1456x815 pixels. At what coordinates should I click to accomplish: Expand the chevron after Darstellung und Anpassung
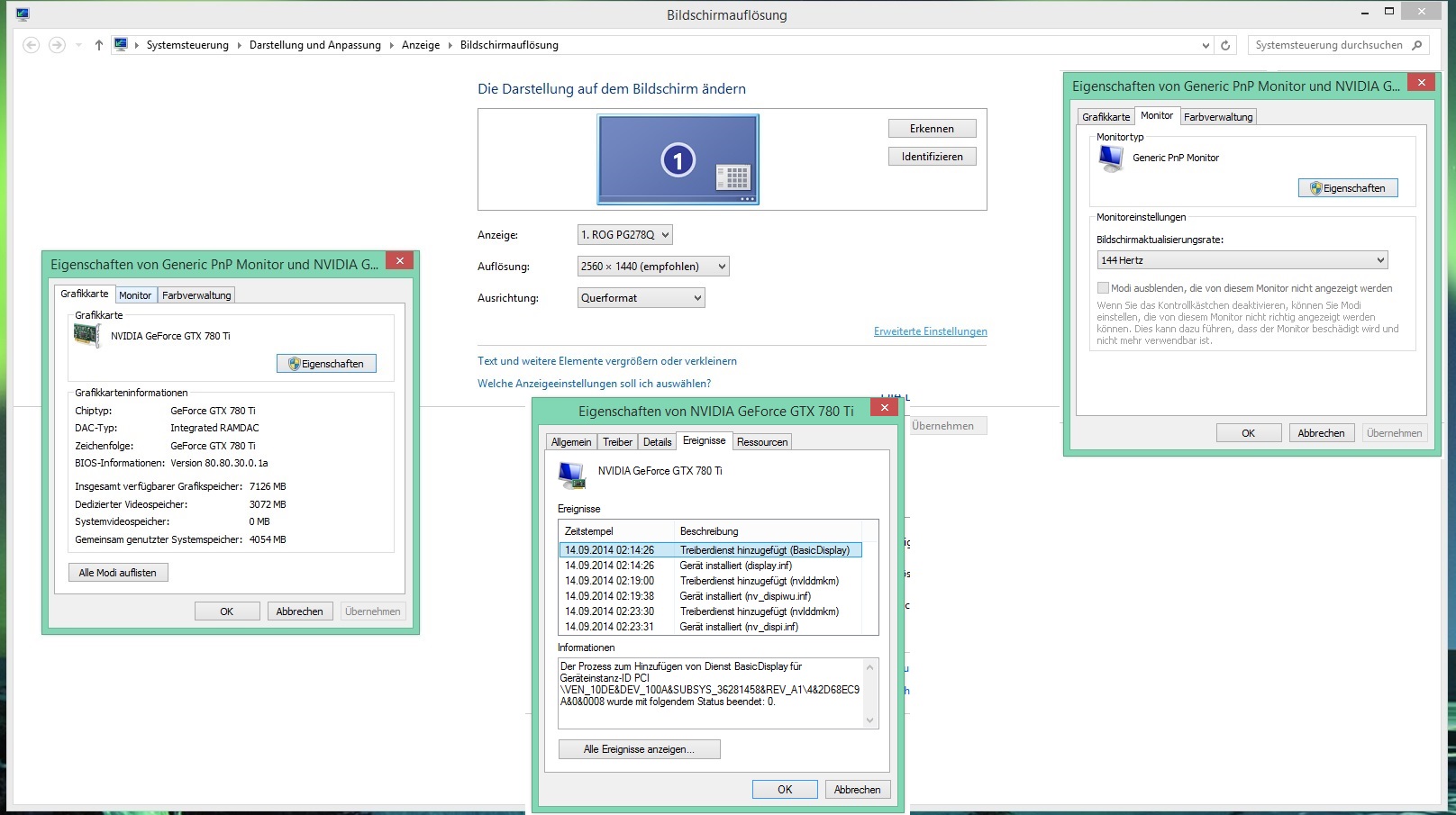click(392, 45)
